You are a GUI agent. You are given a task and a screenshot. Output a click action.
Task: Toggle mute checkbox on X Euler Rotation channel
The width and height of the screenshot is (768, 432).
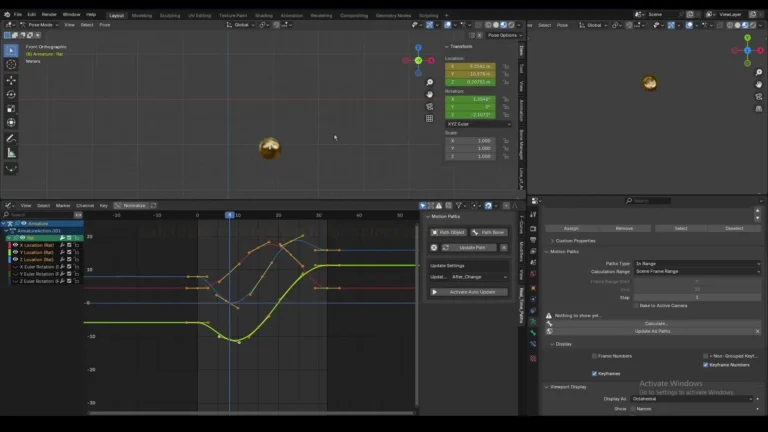coord(69,267)
